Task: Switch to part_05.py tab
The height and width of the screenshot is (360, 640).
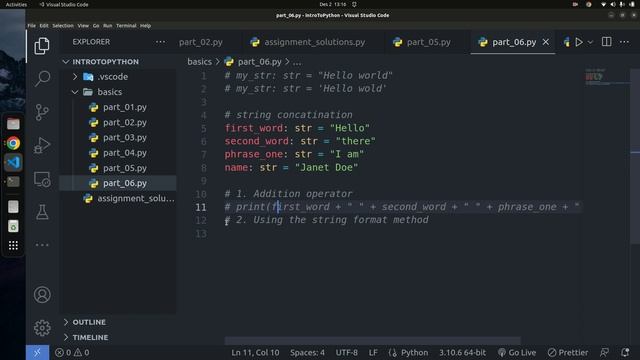Action: click(x=422, y=42)
